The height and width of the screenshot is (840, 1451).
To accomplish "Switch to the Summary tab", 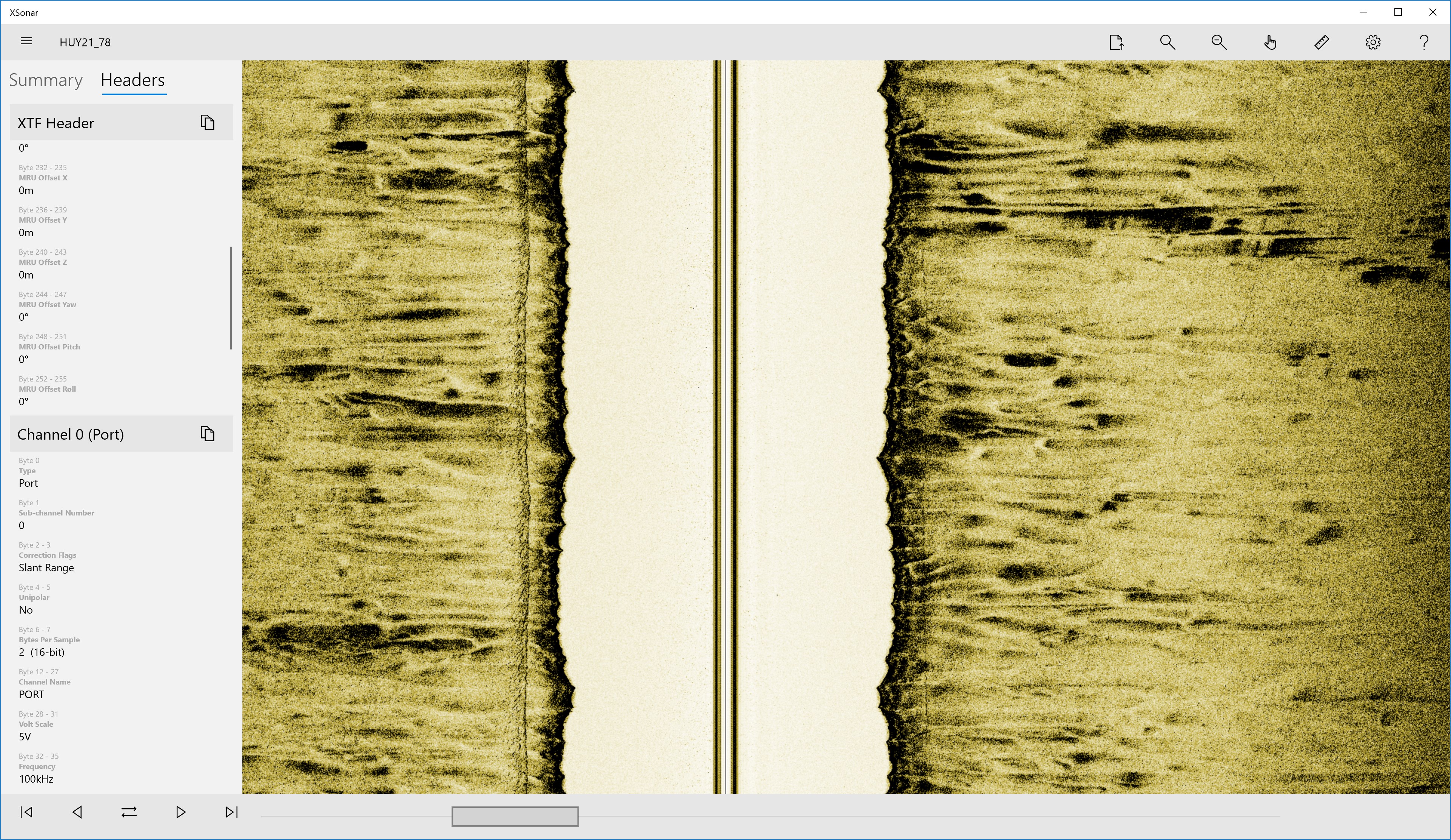I will click(46, 80).
